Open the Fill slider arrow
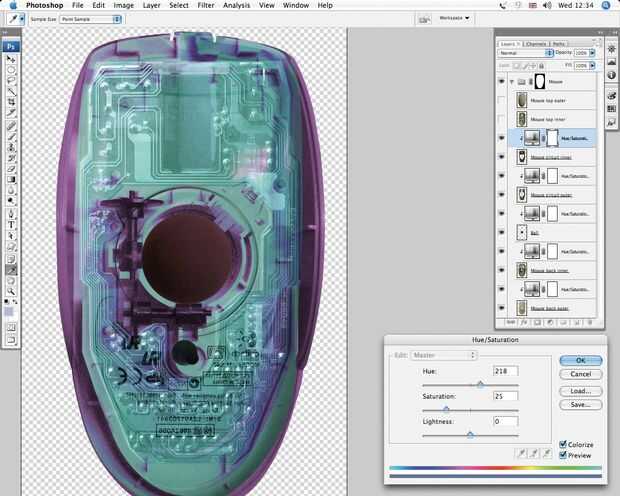 [x=592, y=66]
